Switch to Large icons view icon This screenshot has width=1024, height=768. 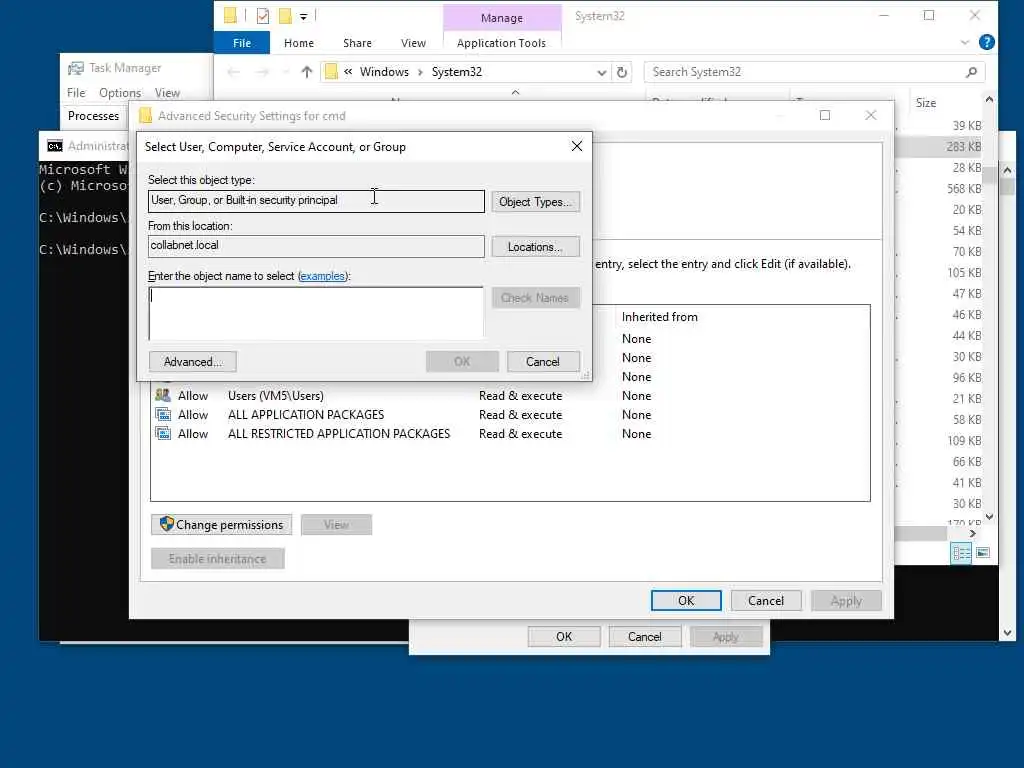983,553
